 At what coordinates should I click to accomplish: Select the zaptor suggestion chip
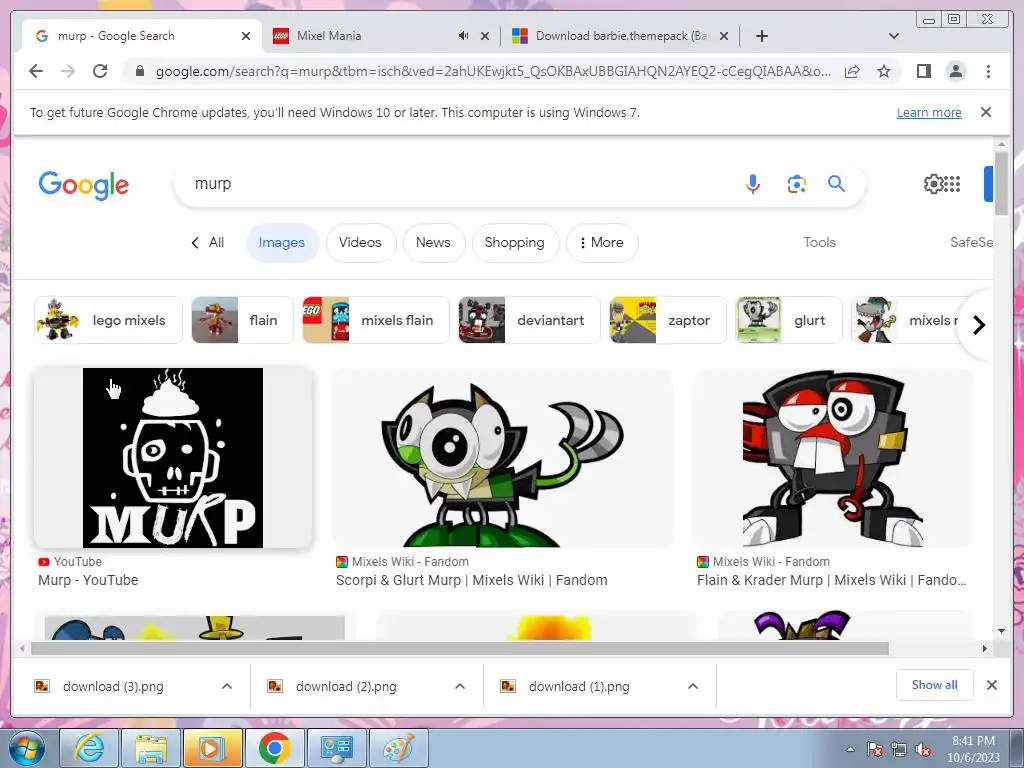[x=668, y=320]
